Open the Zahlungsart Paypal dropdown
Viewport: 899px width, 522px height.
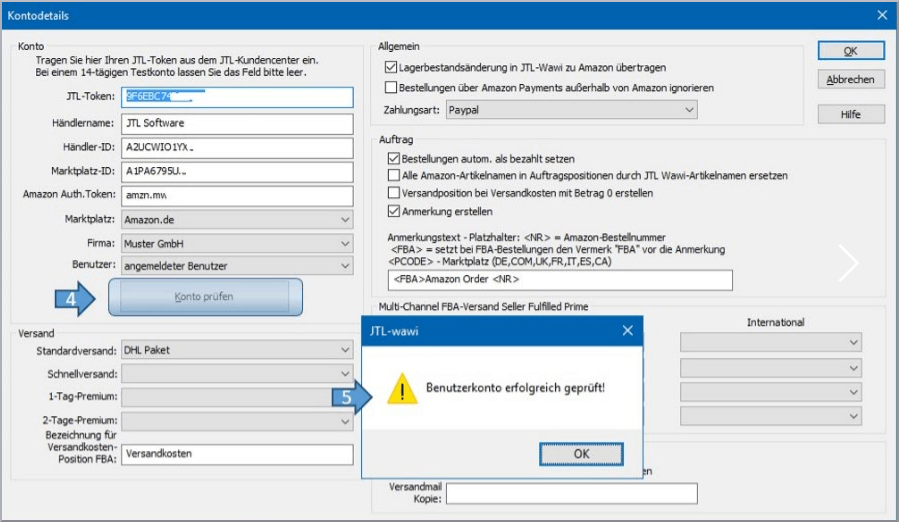click(x=572, y=110)
